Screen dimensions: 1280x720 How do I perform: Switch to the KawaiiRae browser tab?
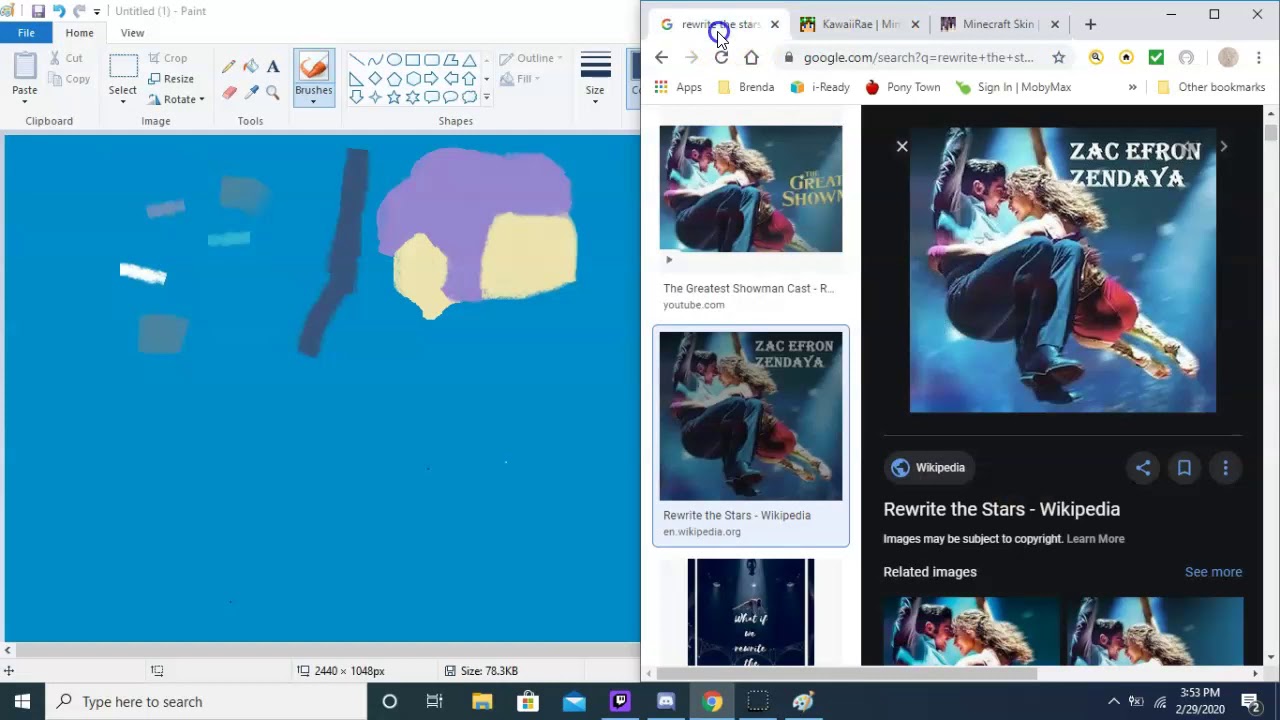(859, 24)
